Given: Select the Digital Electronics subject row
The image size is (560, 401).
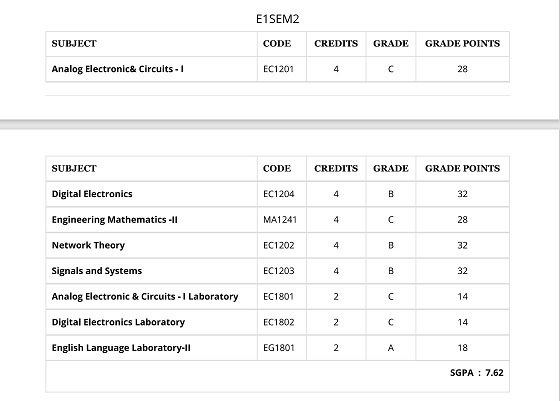Looking at the screenshot, I should [278, 194].
